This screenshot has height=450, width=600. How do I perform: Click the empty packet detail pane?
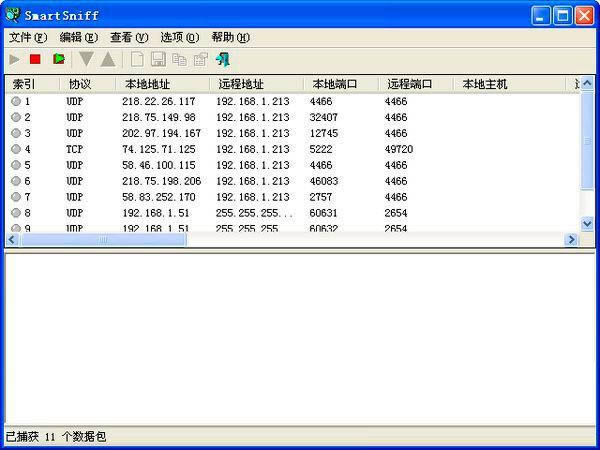coord(300,339)
